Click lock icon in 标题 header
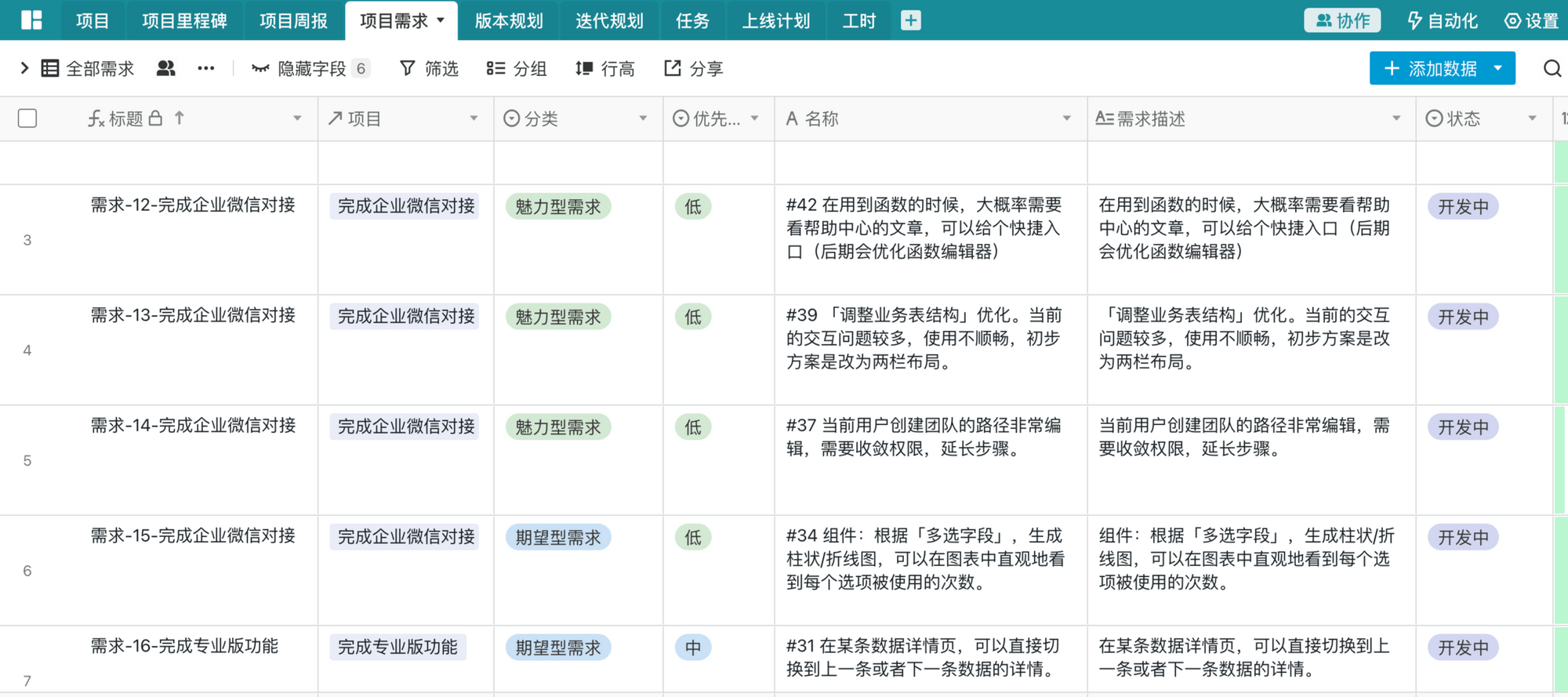The image size is (1568, 697). click(155, 118)
